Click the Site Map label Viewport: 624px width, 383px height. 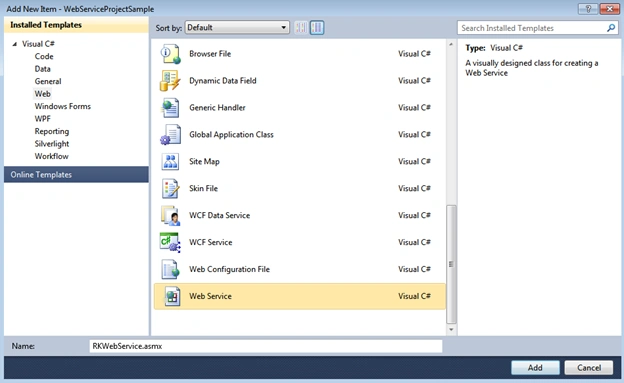205,162
